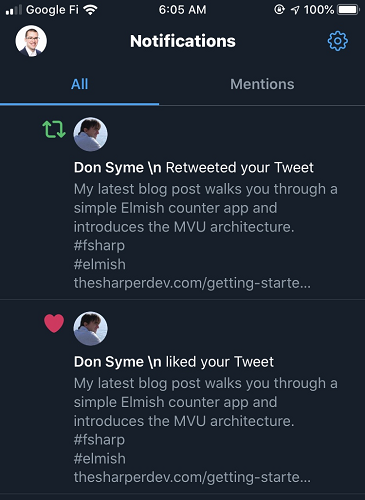Image resolution: width=365 pixels, height=500 pixels.
Task: Tap #elmish hashtag in liked tweet
Action: (100, 459)
